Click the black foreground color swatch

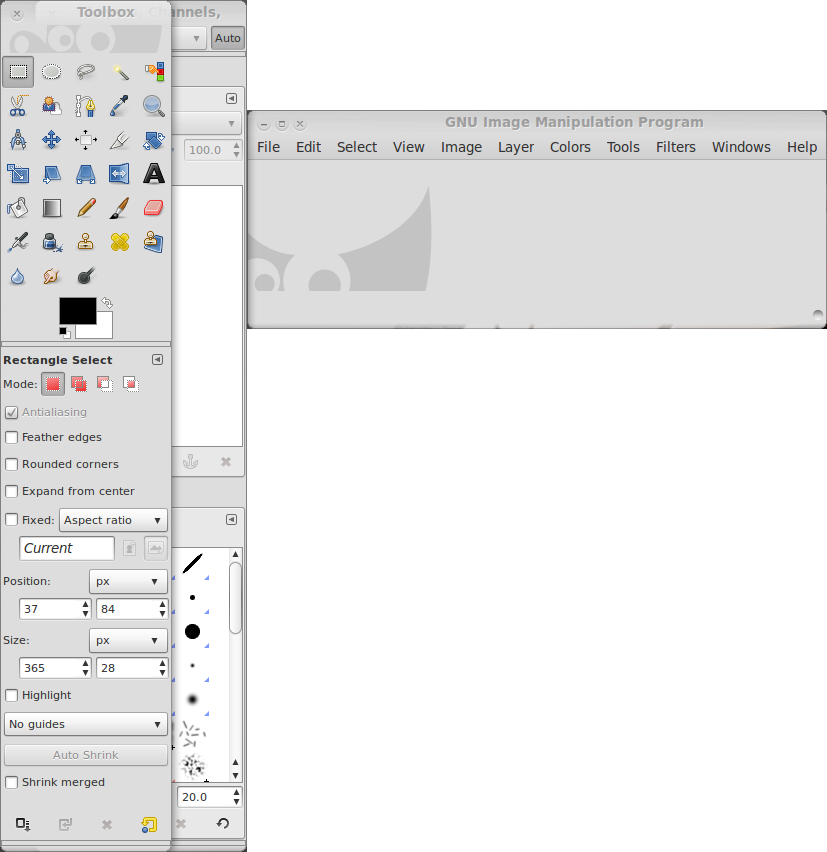pyautogui.click(x=76, y=309)
